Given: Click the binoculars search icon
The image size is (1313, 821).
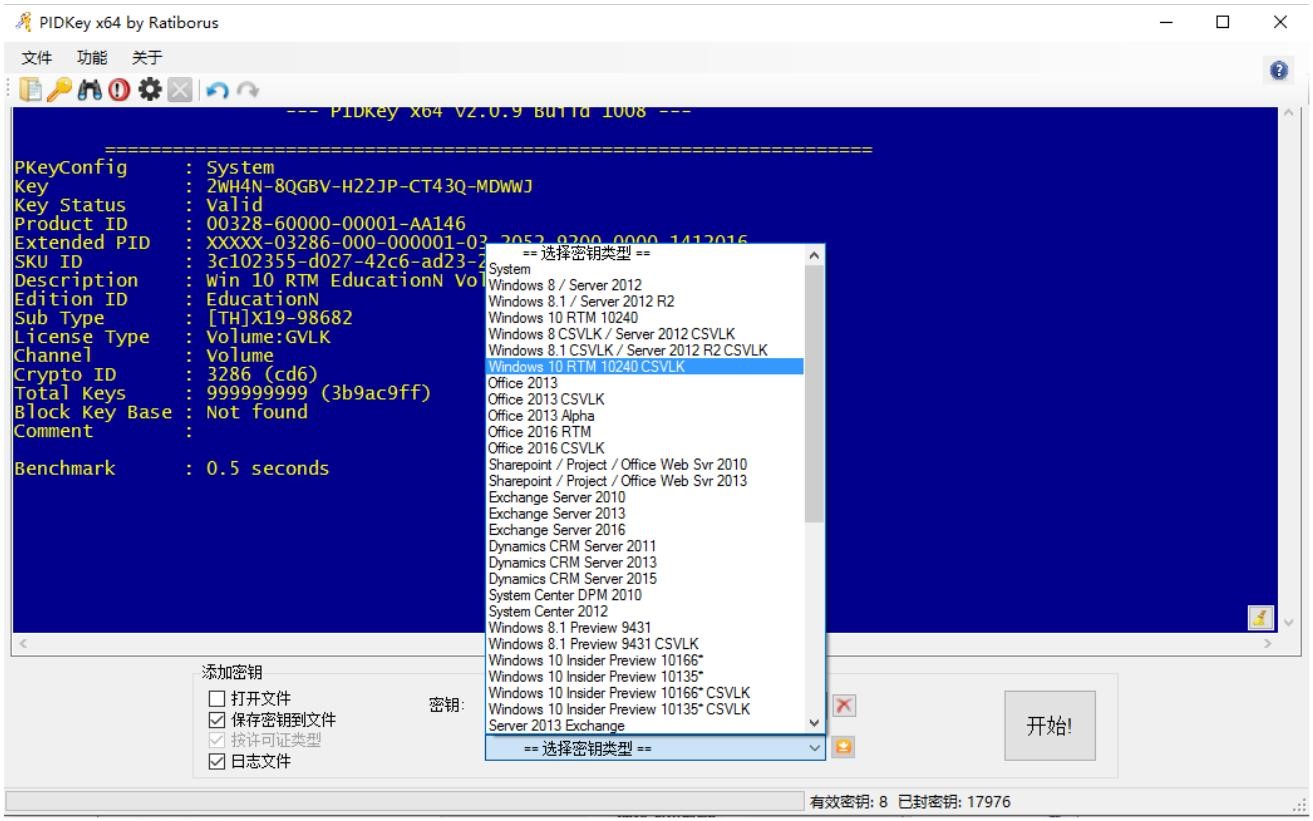Looking at the screenshot, I should pos(91,90).
